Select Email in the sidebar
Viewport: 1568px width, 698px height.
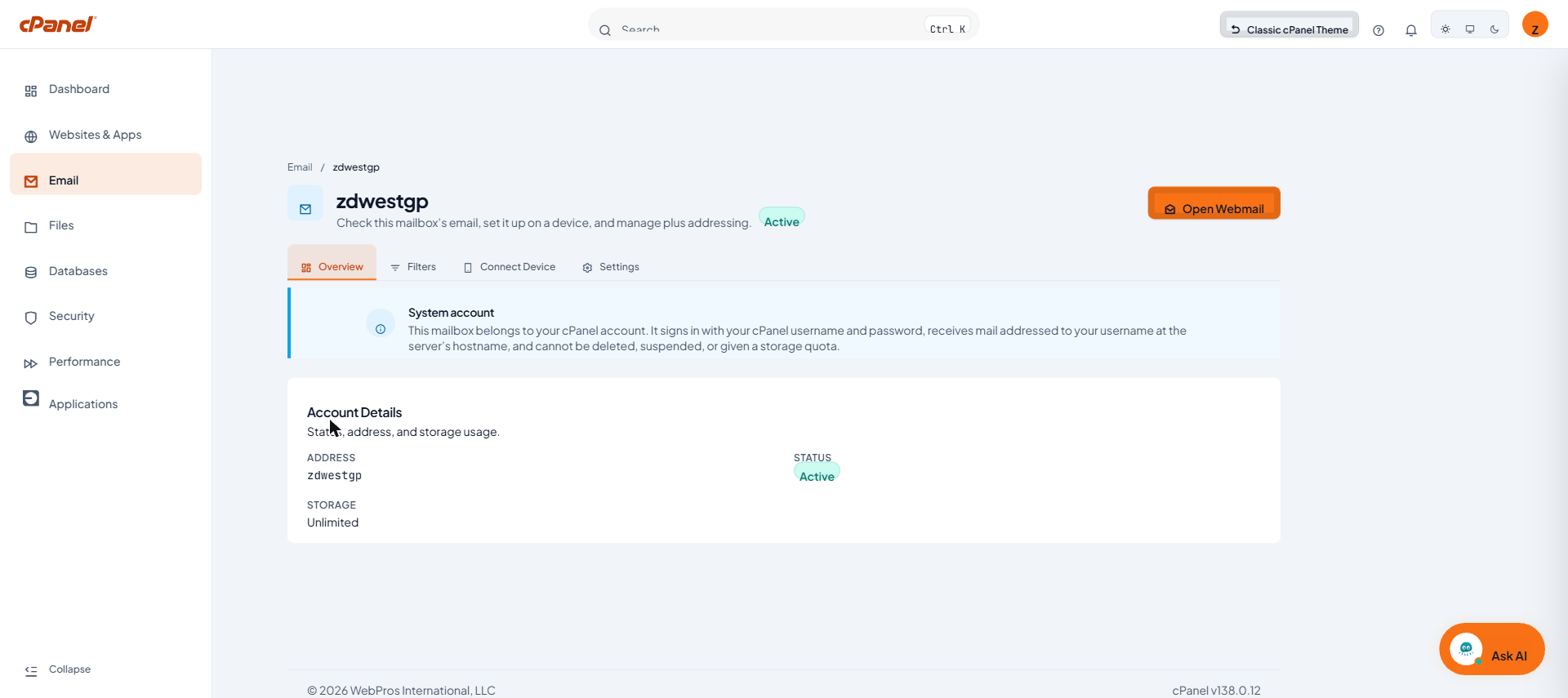tap(105, 174)
